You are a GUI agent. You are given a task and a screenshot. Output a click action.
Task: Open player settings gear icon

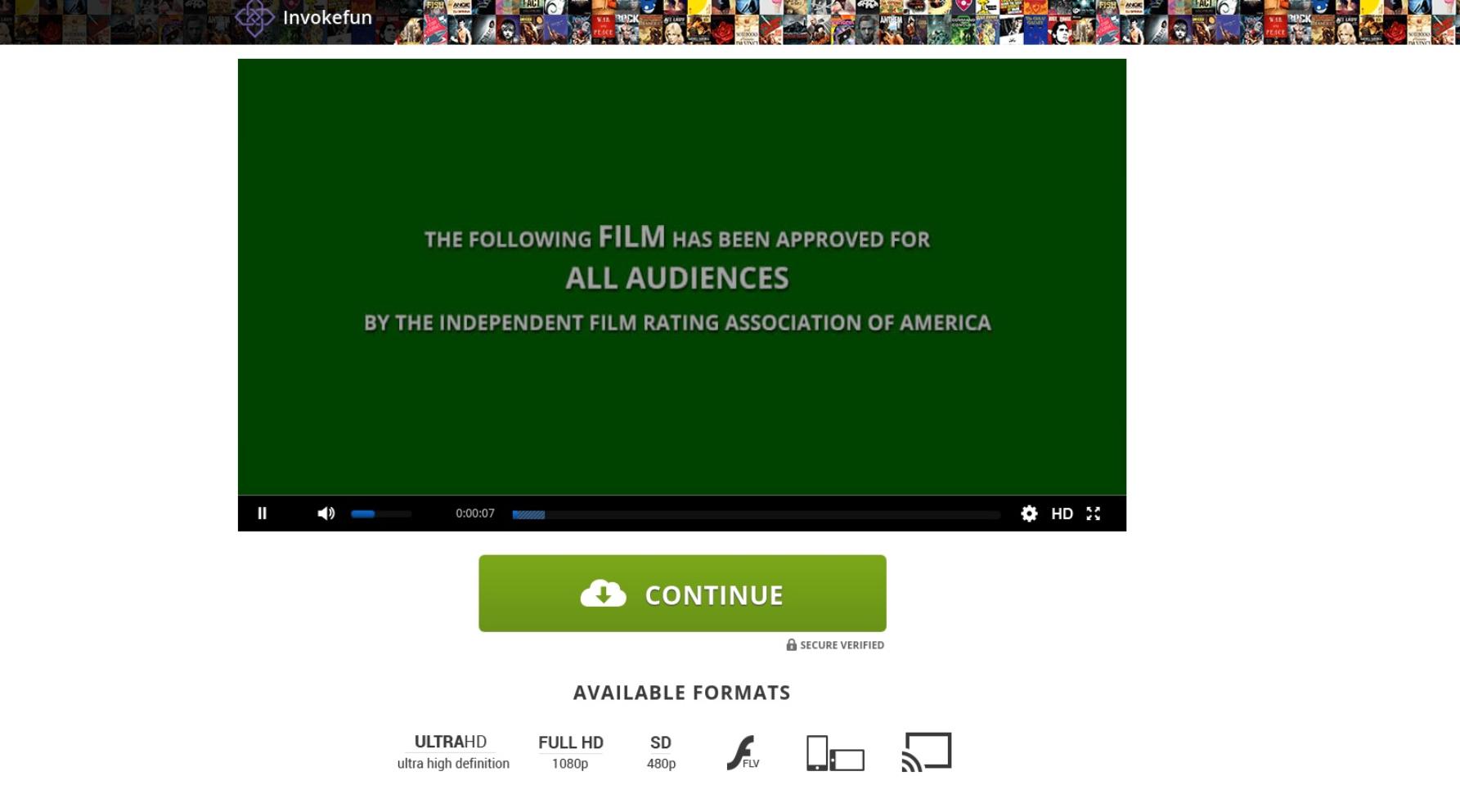pyautogui.click(x=1029, y=514)
